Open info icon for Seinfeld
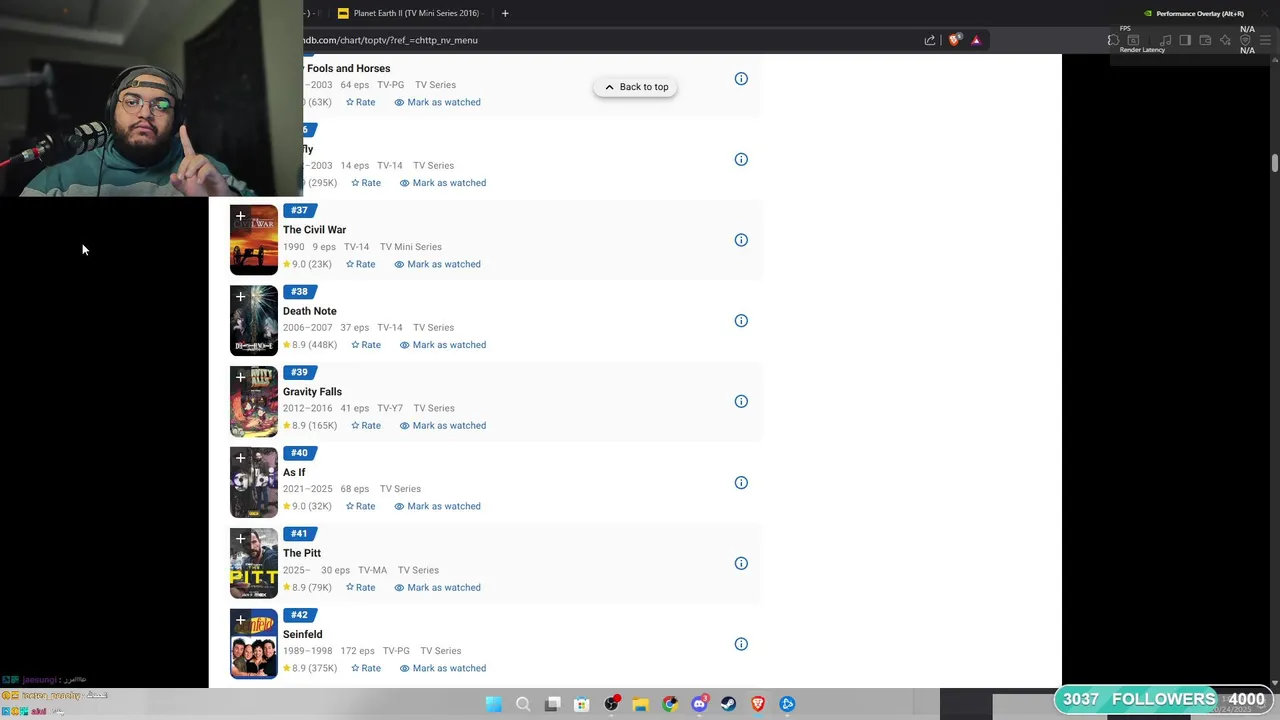Image resolution: width=1280 pixels, height=720 pixels. [x=741, y=644]
